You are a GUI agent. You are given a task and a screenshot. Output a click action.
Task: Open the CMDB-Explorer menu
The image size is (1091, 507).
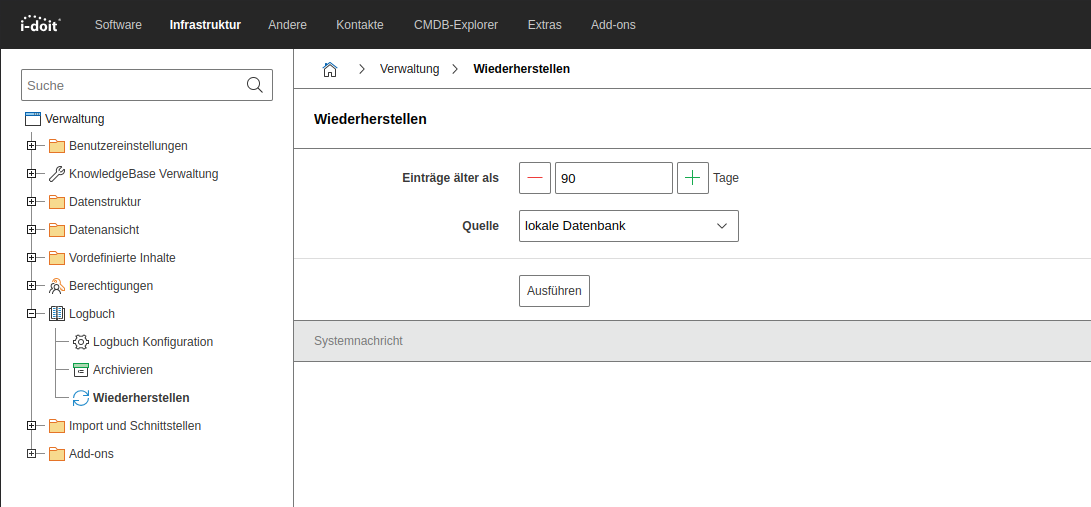[x=456, y=25]
